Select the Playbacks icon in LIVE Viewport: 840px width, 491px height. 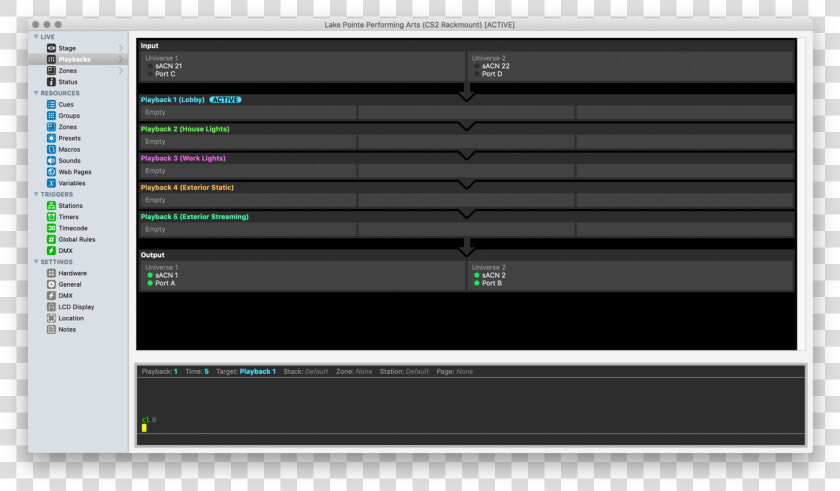pos(51,59)
